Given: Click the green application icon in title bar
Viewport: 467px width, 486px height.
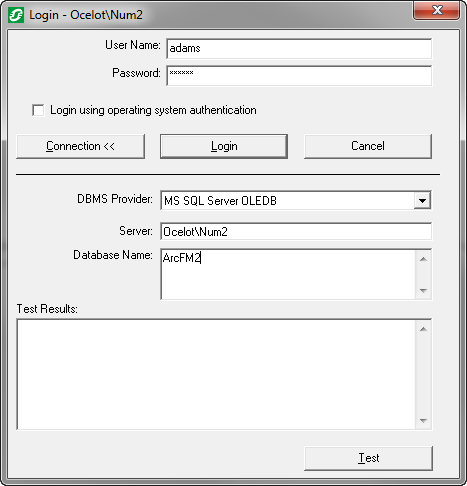Looking at the screenshot, I should [16, 15].
